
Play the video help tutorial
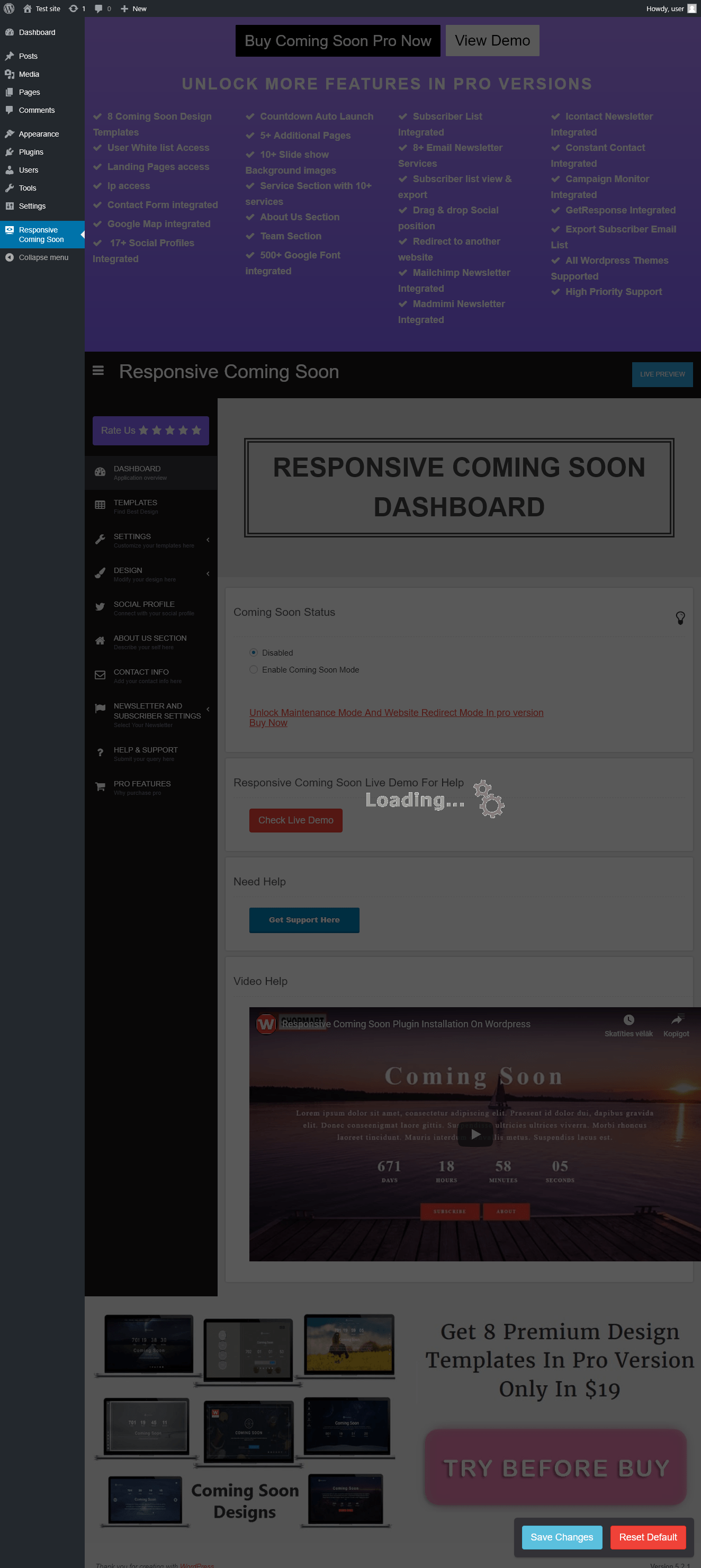475,1134
